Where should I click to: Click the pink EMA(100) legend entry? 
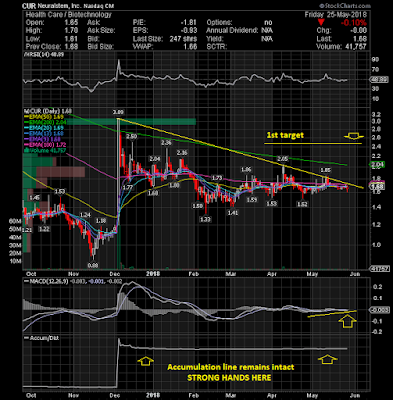[45, 145]
